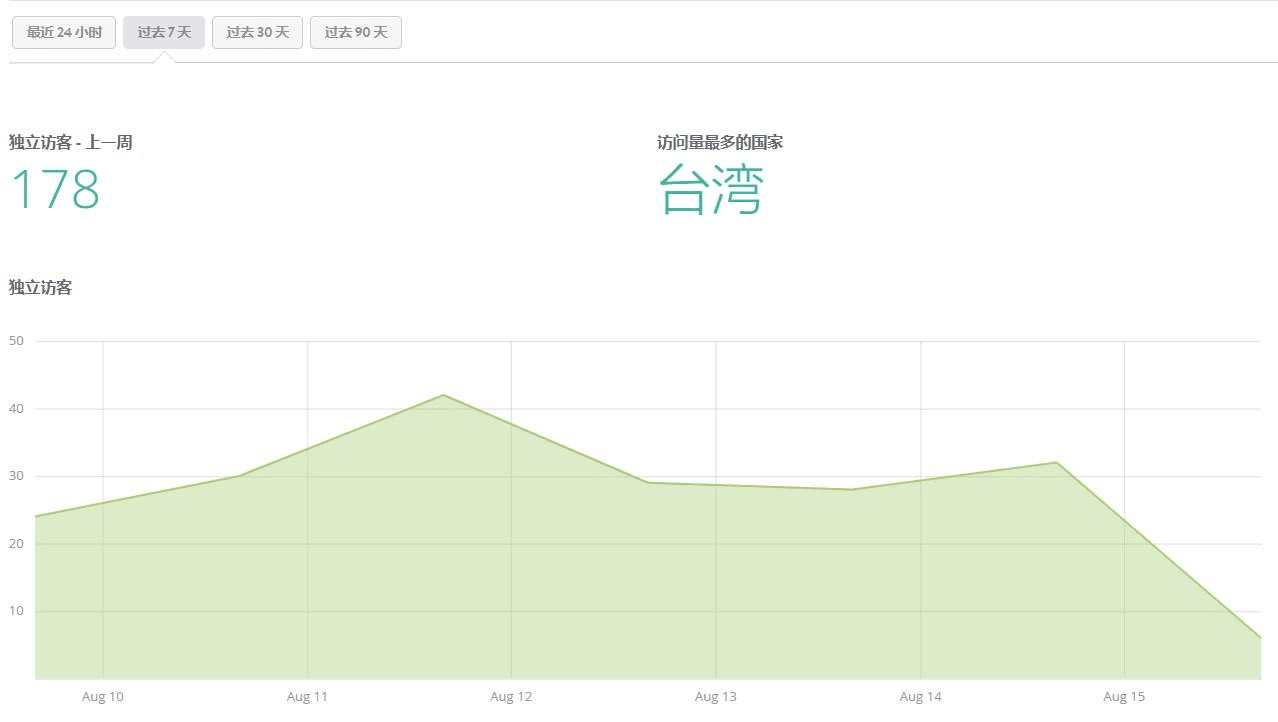Screen dimensions: 1278x722
Task: Click the Aug 10 axis label
Action: (103, 697)
